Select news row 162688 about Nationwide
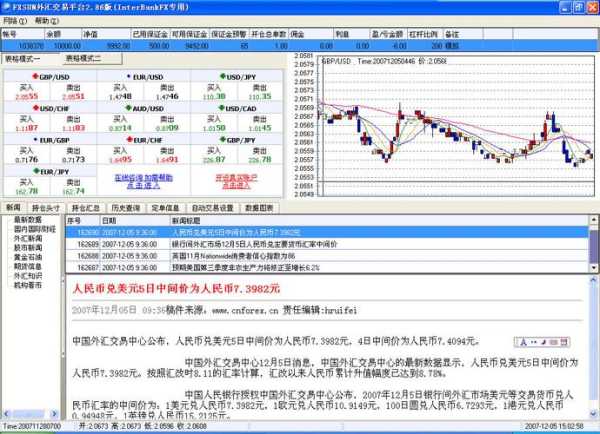Viewport: 600px width, 434px height. click(327, 256)
